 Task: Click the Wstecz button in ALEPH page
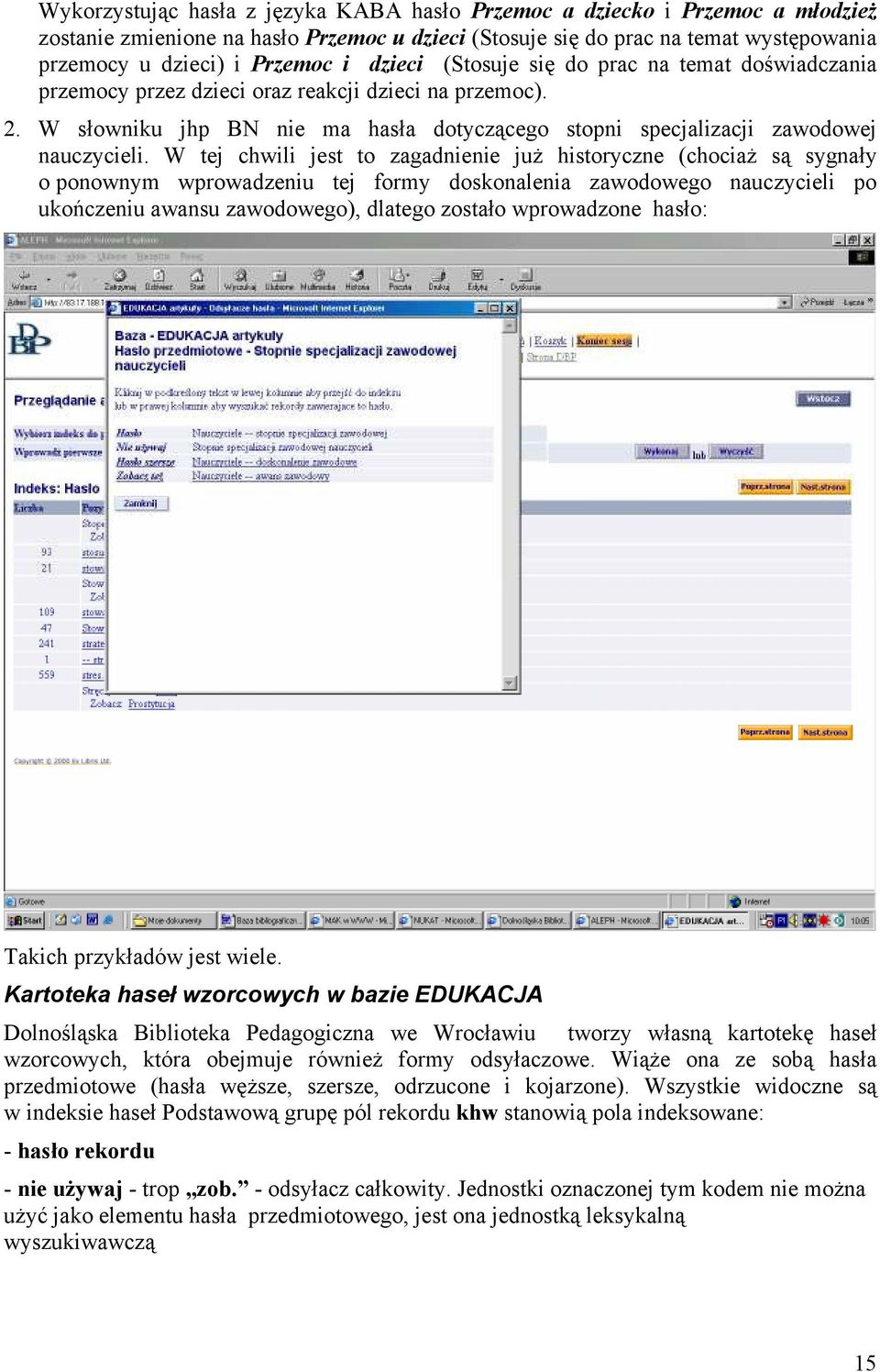[822, 399]
